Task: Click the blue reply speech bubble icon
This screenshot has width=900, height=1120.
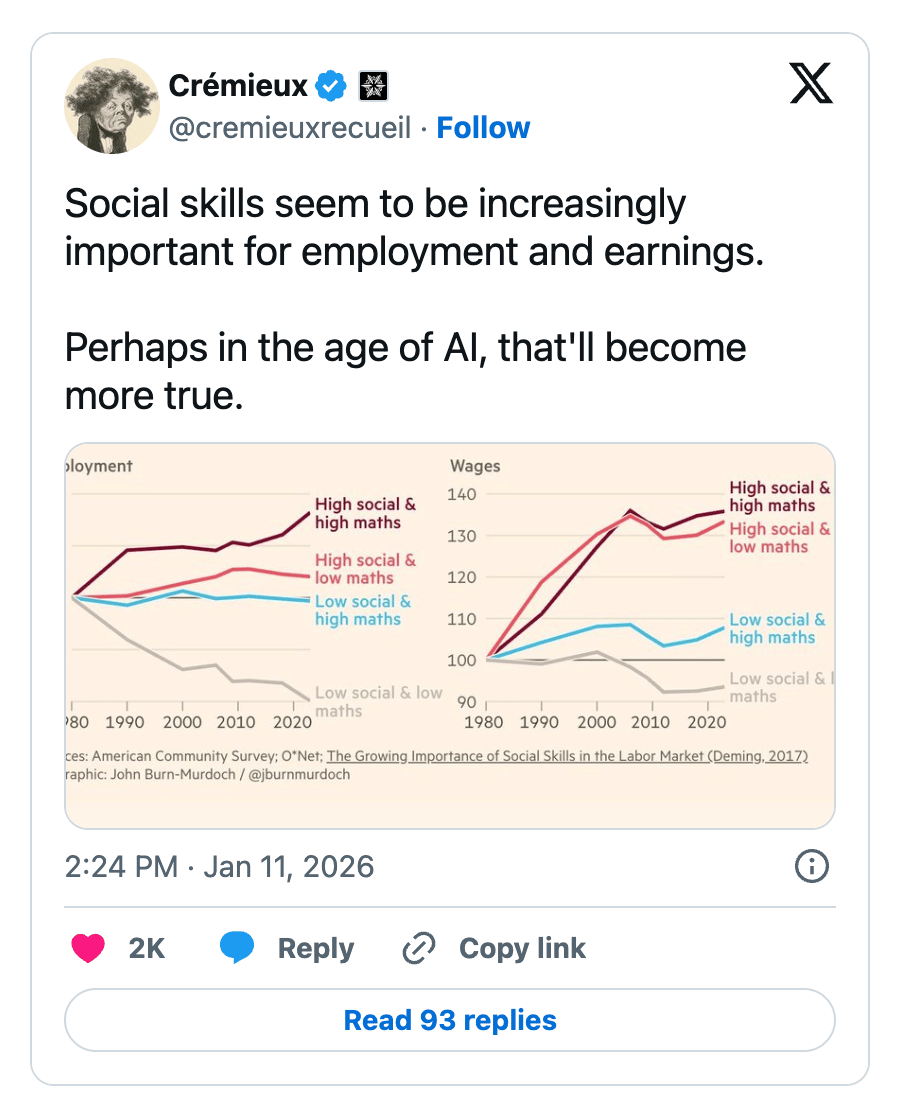Action: coord(237,947)
